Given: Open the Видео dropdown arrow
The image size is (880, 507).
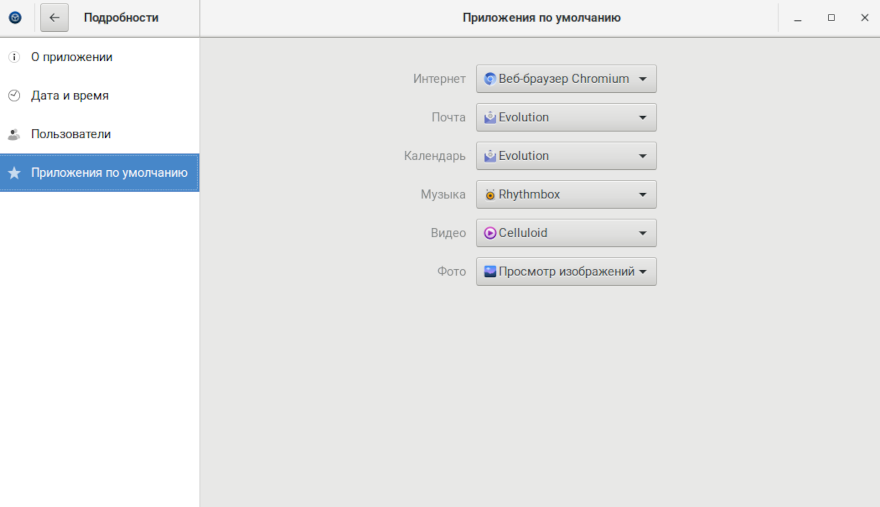Looking at the screenshot, I should tap(643, 233).
